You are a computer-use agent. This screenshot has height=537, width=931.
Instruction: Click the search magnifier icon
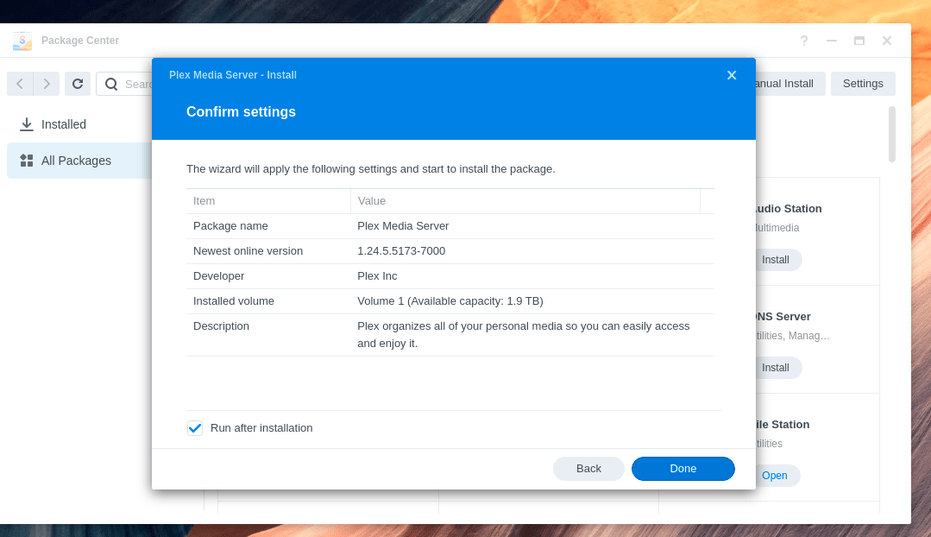111,84
